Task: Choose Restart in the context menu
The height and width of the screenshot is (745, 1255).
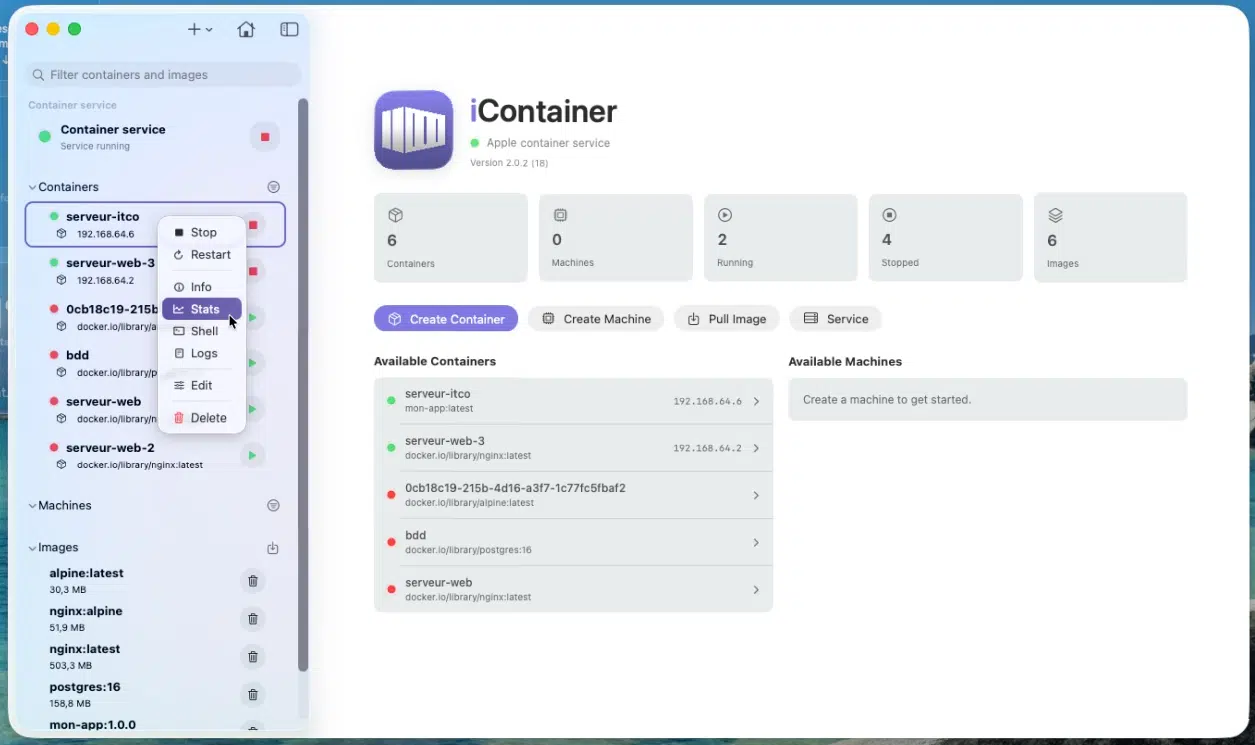Action: pos(202,255)
